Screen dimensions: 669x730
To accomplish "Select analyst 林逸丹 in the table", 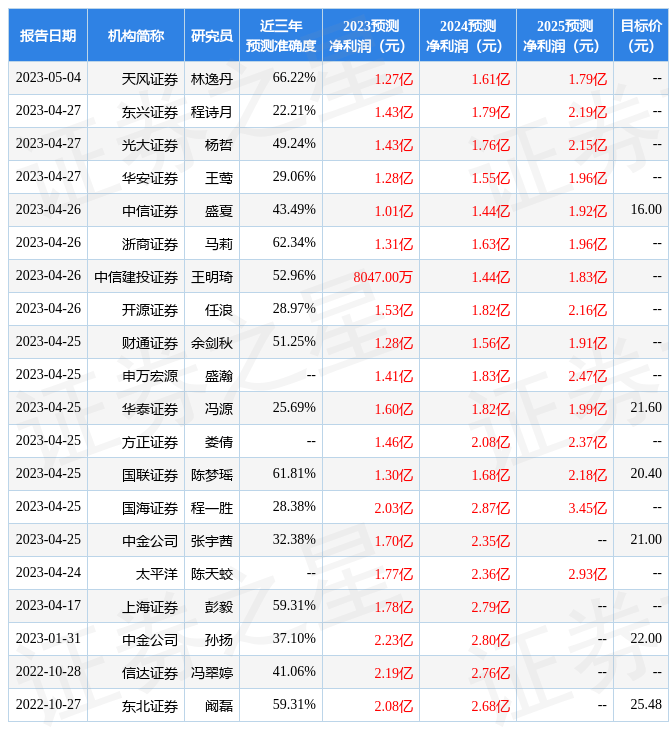I will click(212, 79).
